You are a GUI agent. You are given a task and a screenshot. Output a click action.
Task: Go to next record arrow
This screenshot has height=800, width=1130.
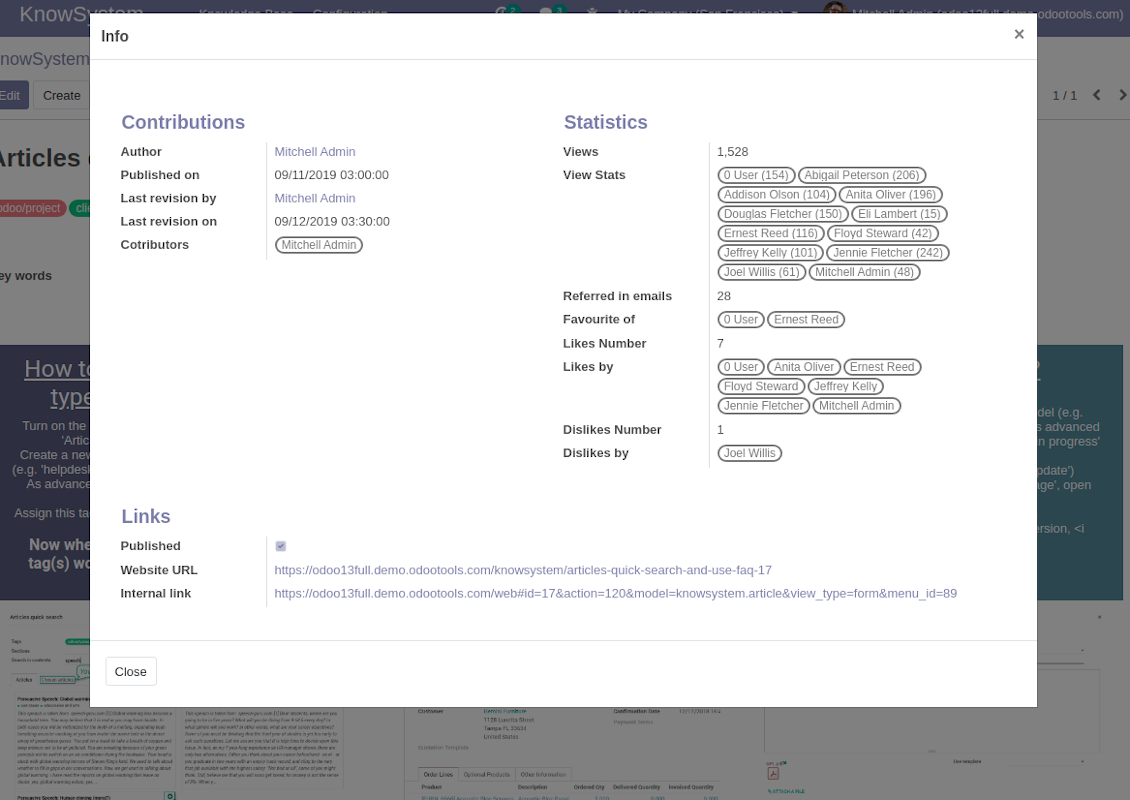click(1122, 95)
